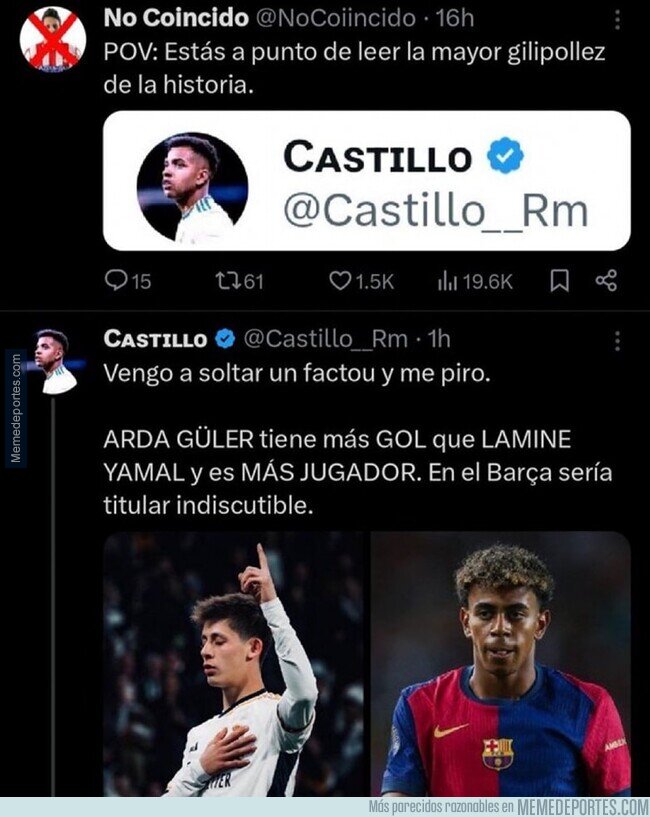Open the Arda Güler photo on left
The image size is (650, 817).
(x=233, y=663)
